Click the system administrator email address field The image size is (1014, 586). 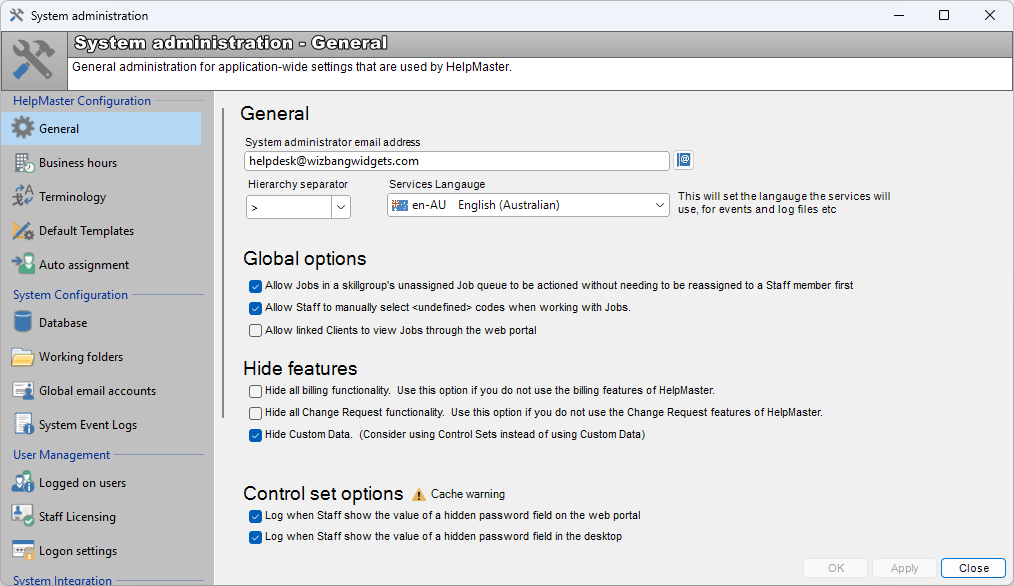[457, 160]
